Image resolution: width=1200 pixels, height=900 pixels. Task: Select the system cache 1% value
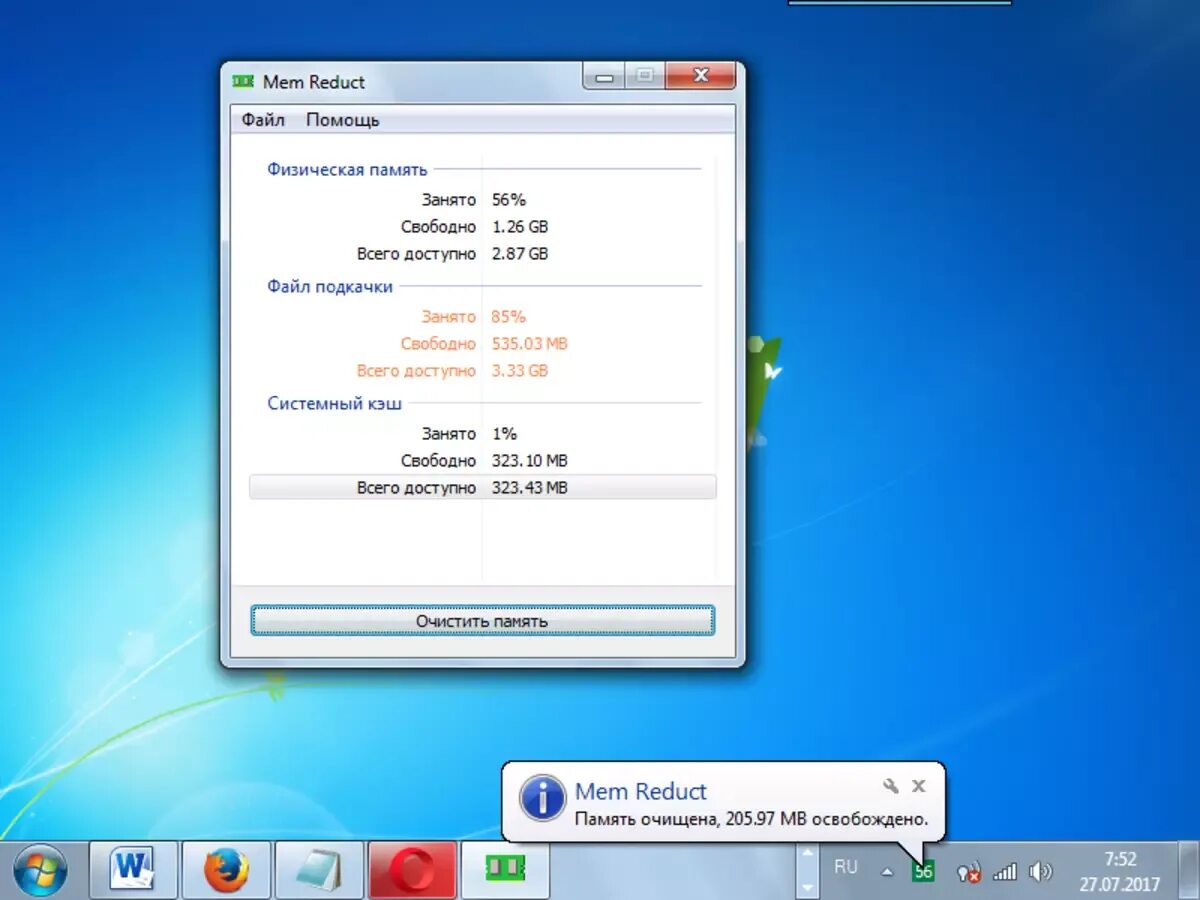point(504,433)
